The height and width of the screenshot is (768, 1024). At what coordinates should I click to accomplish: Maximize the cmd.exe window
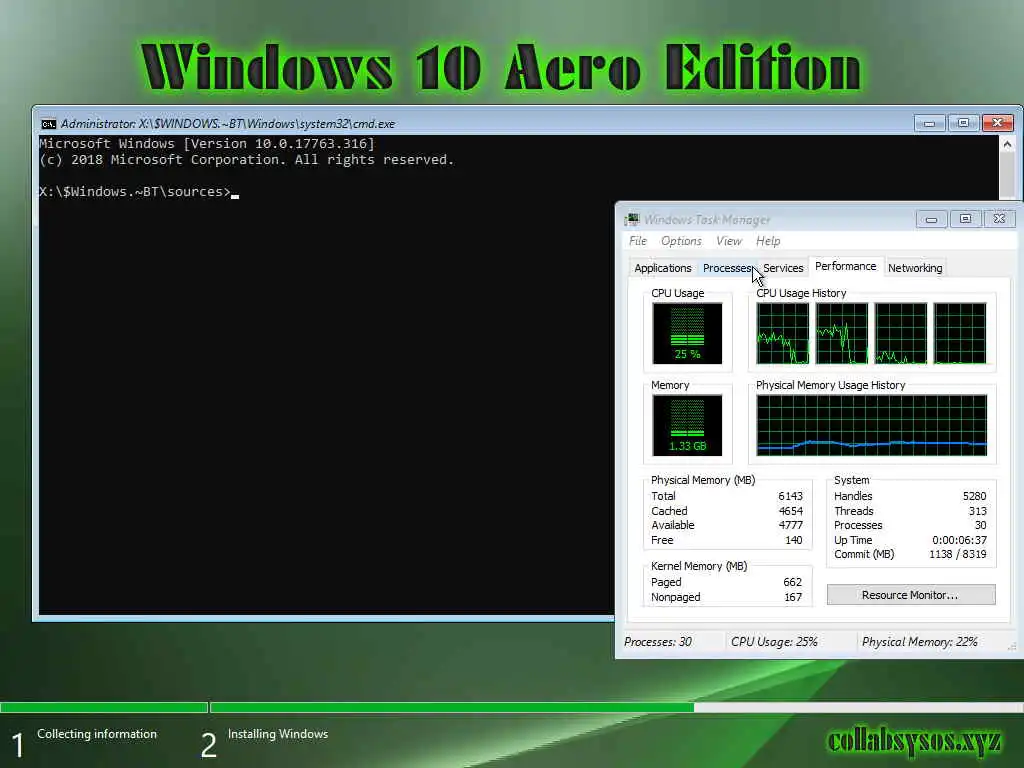click(963, 123)
